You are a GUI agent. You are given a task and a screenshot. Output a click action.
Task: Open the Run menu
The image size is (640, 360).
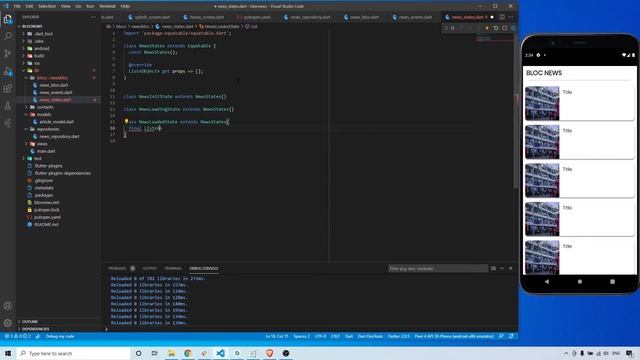point(90,6)
